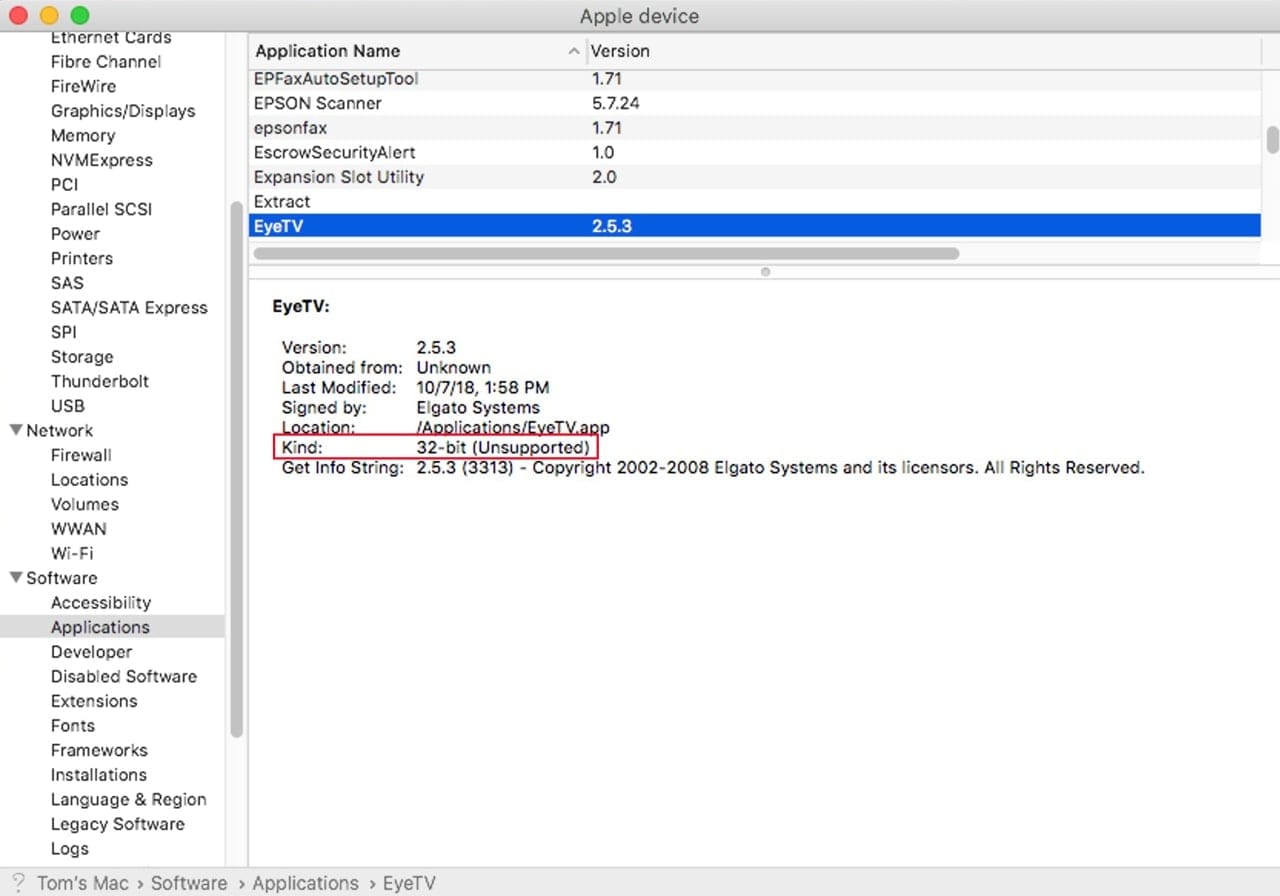Click Applications in the bottom path bar

[x=305, y=883]
